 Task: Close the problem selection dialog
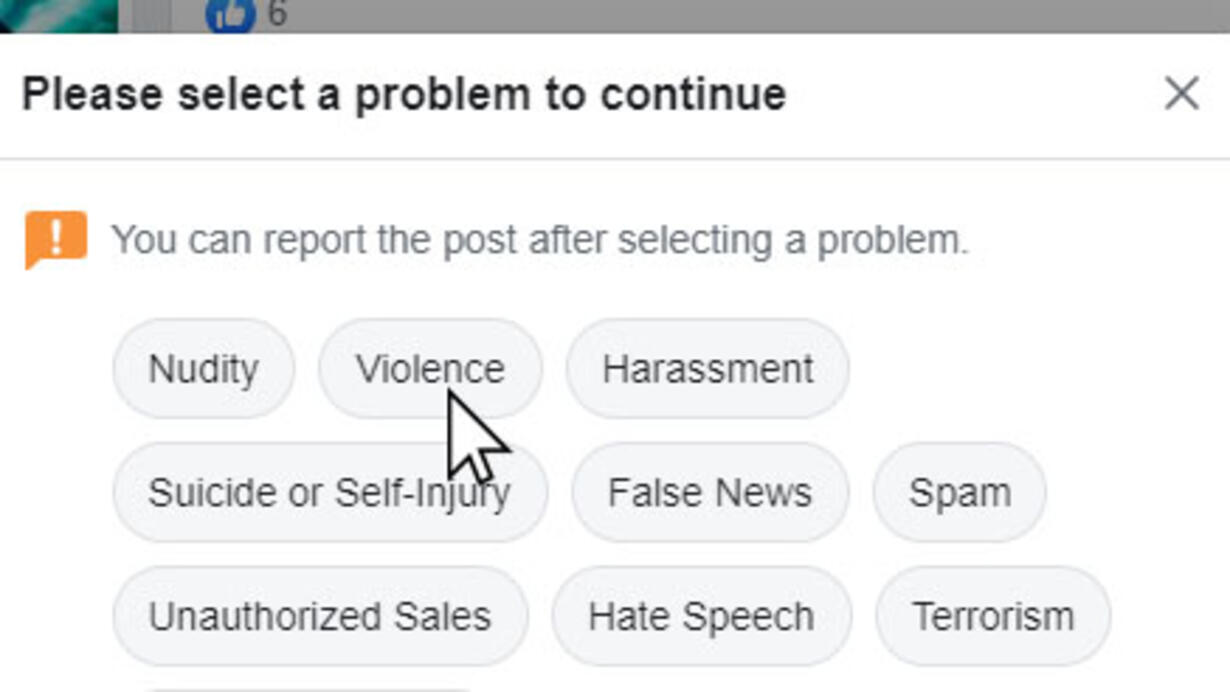click(x=1181, y=94)
